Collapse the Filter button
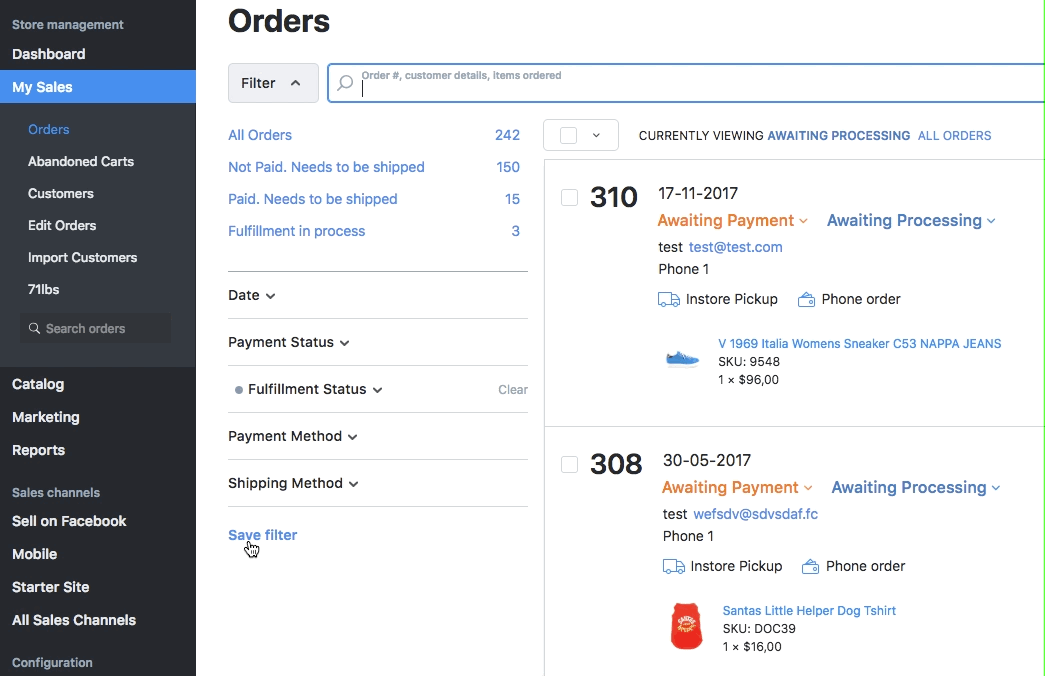The image size is (1045, 676). click(x=272, y=83)
